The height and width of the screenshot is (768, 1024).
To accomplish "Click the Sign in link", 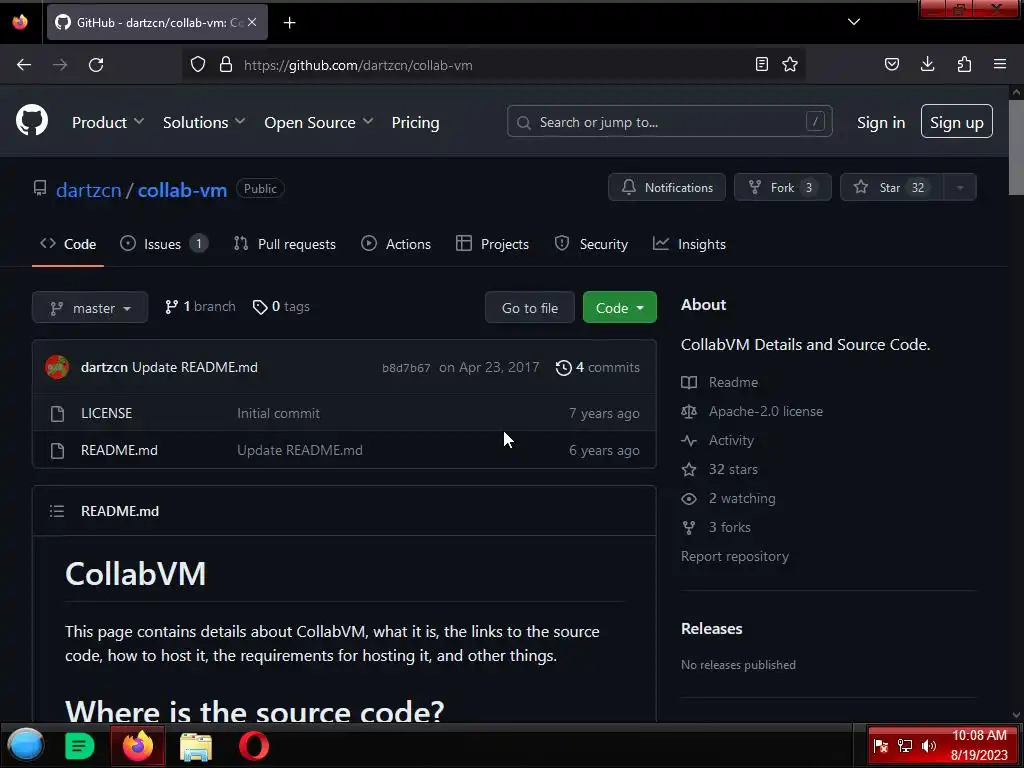I will coord(881,122).
